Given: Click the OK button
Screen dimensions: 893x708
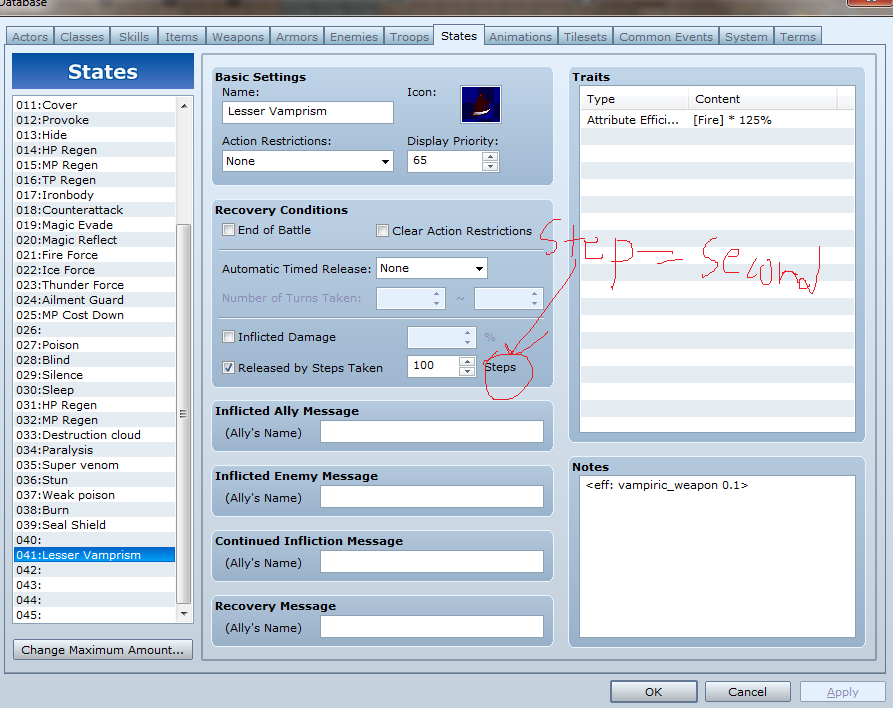Looking at the screenshot, I should tap(654, 691).
